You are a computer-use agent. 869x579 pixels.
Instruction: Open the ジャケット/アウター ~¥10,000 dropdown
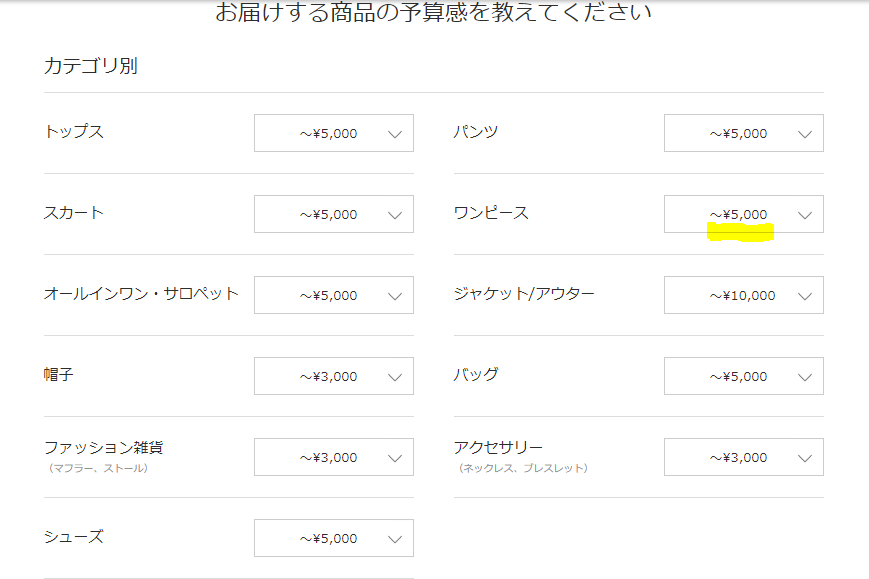coord(743,295)
